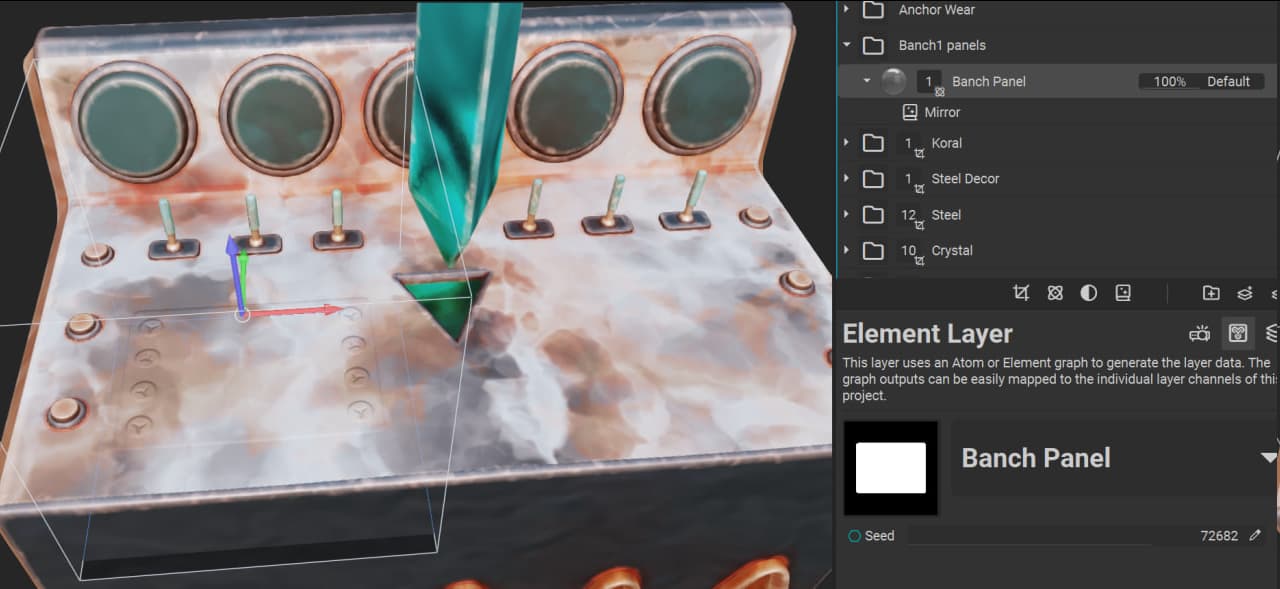Click the add layer stack icon
This screenshot has width=1280, height=589.
tap(1245, 293)
